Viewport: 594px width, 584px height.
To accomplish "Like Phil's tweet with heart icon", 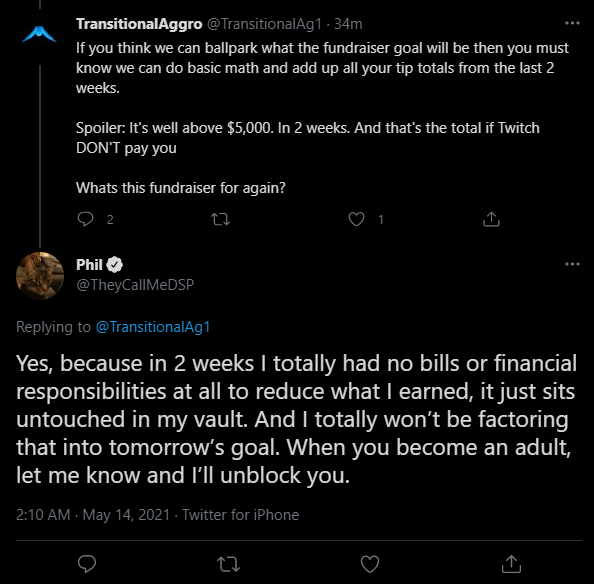I will tap(370, 564).
